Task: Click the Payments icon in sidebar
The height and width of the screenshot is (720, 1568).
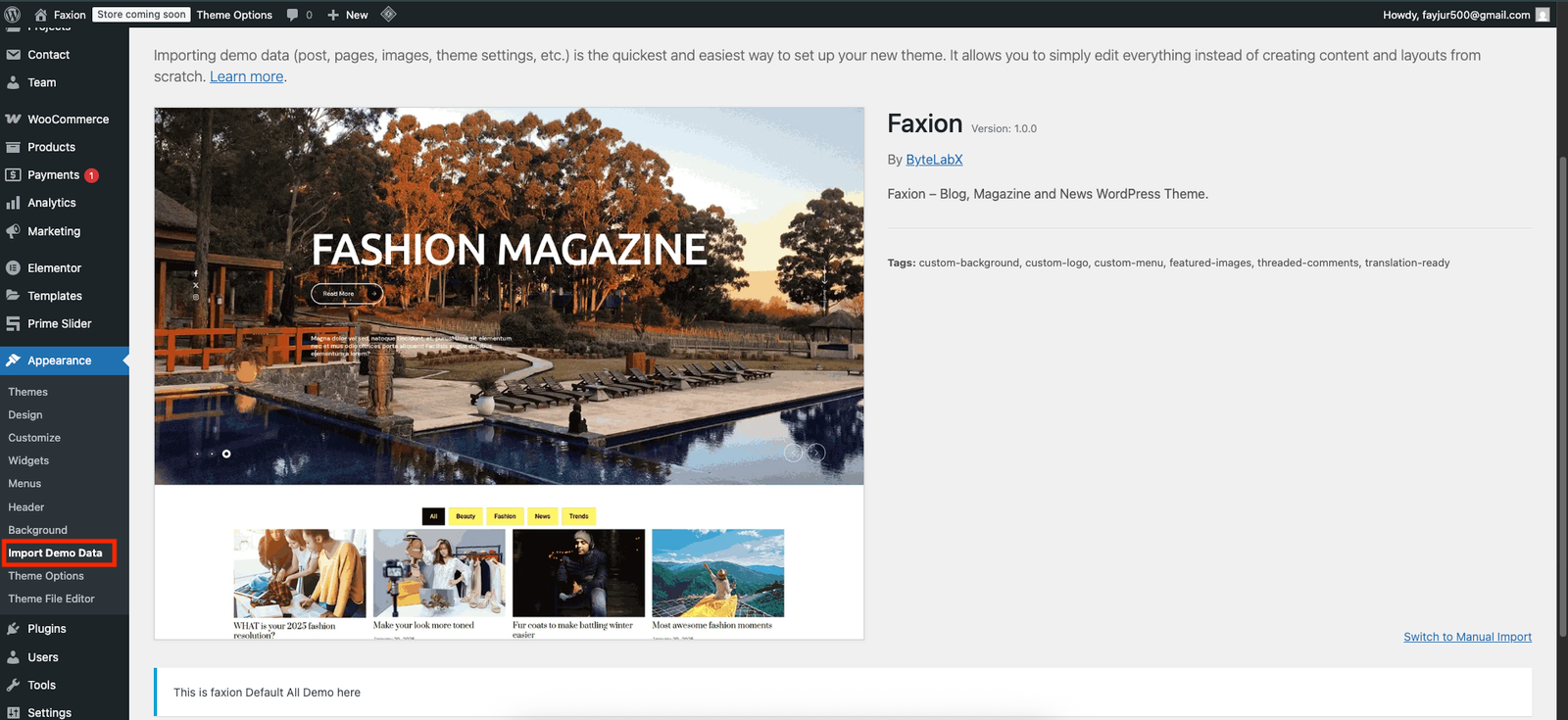Action: pyautogui.click(x=13, y=175)
